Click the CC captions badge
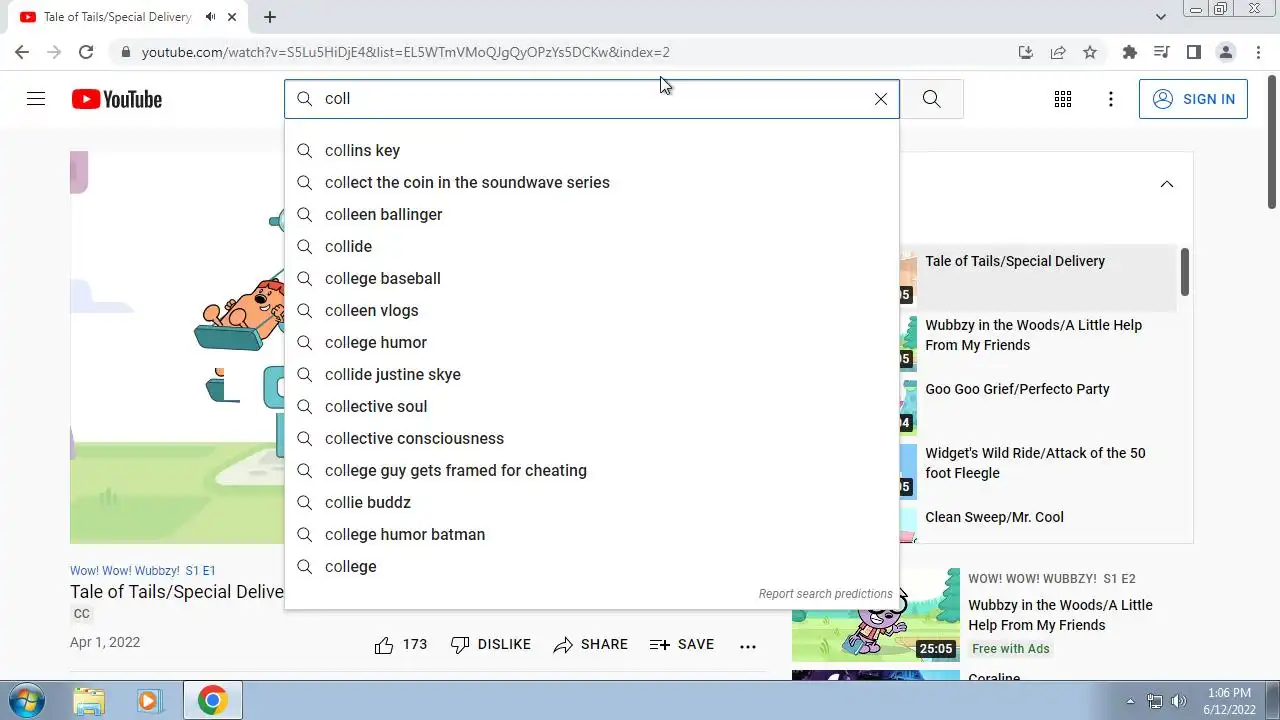 point(82,614)
